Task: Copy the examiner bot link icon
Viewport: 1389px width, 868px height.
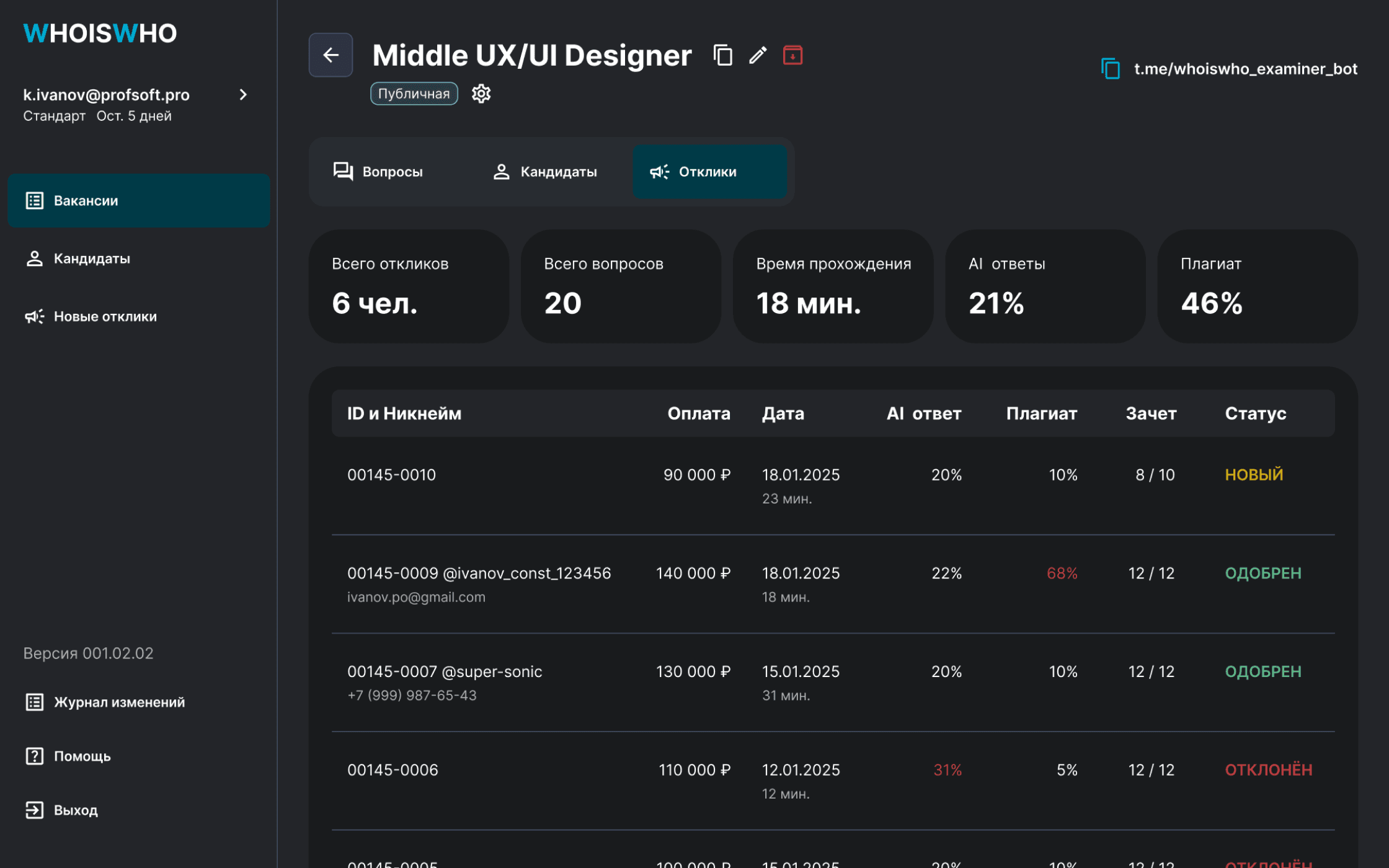Action: (1111, 68)
